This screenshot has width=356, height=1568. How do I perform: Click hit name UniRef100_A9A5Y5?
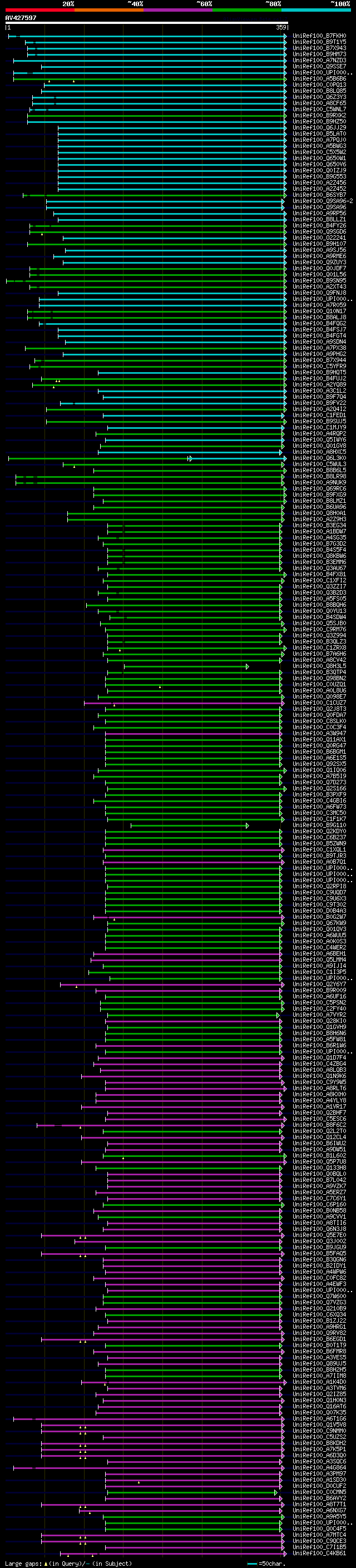coord(319,1516)
